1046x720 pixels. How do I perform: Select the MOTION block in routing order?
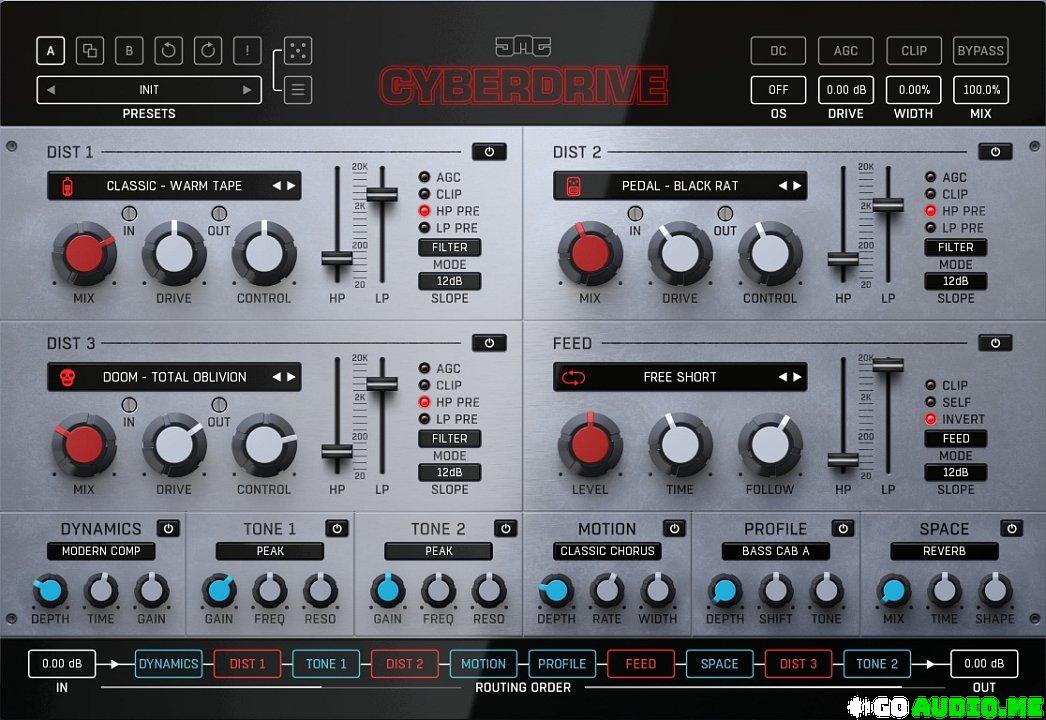pos(483,663)
